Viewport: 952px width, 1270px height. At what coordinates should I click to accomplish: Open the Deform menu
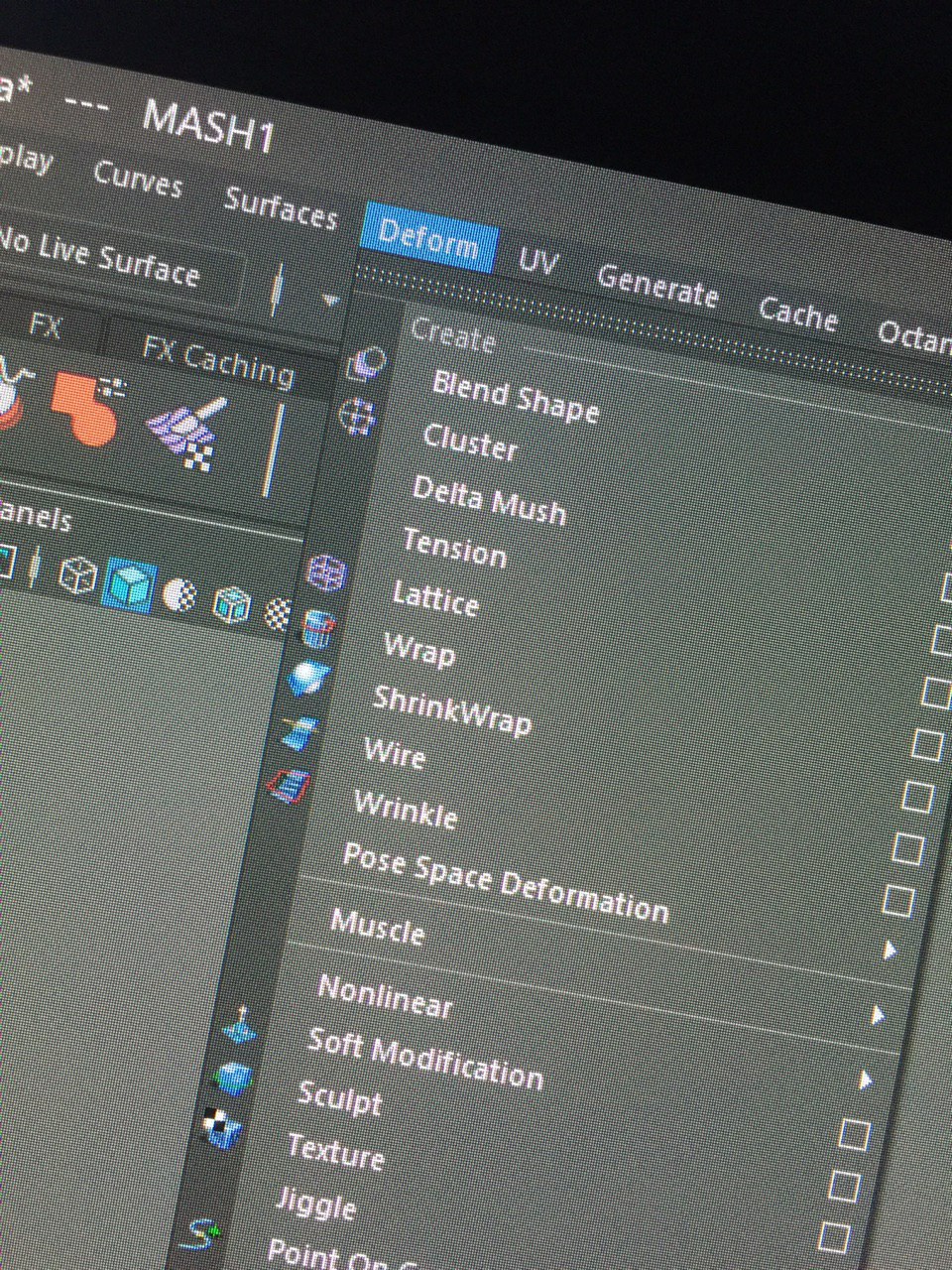[428, 238]
